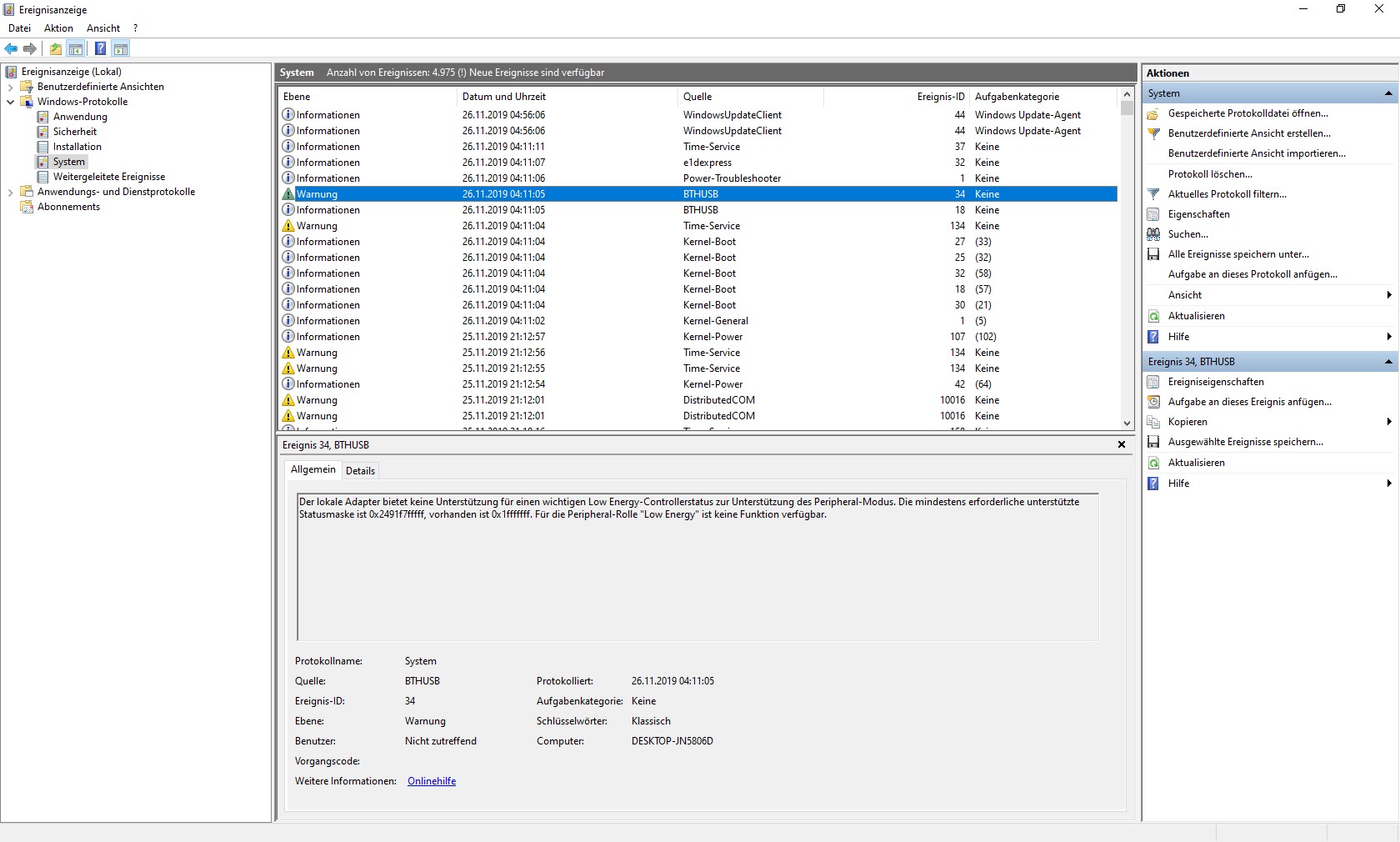The width and height of the screenshot is (1400, 842).
Task: Expand the Benutzerdefinierte Ansichten tree node
Action: 10,87
